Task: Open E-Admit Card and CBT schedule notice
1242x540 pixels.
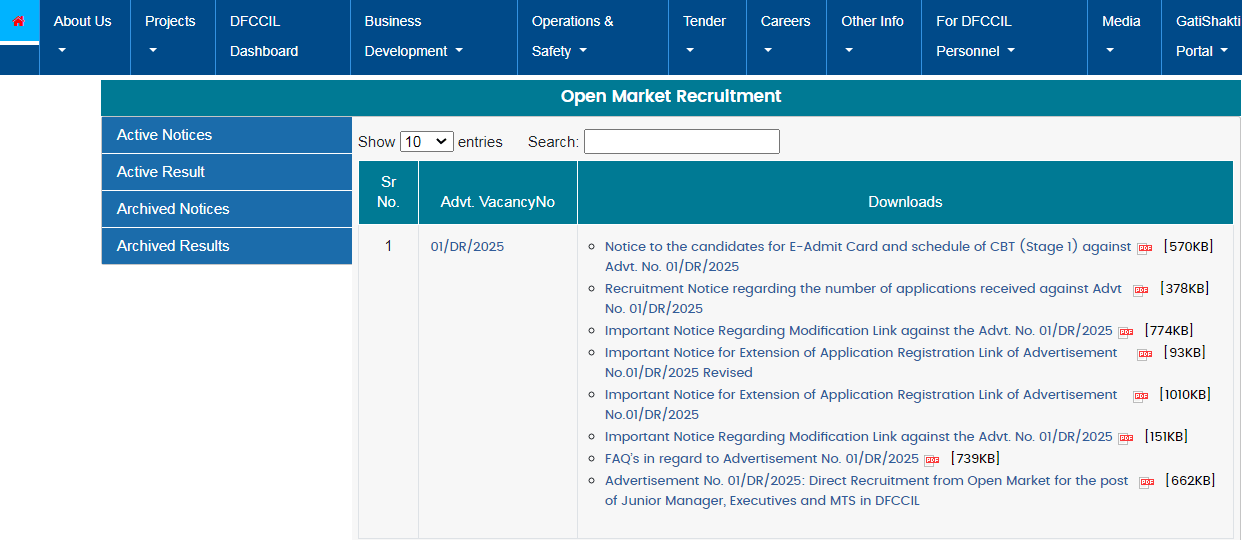Action: click(868, 256)
